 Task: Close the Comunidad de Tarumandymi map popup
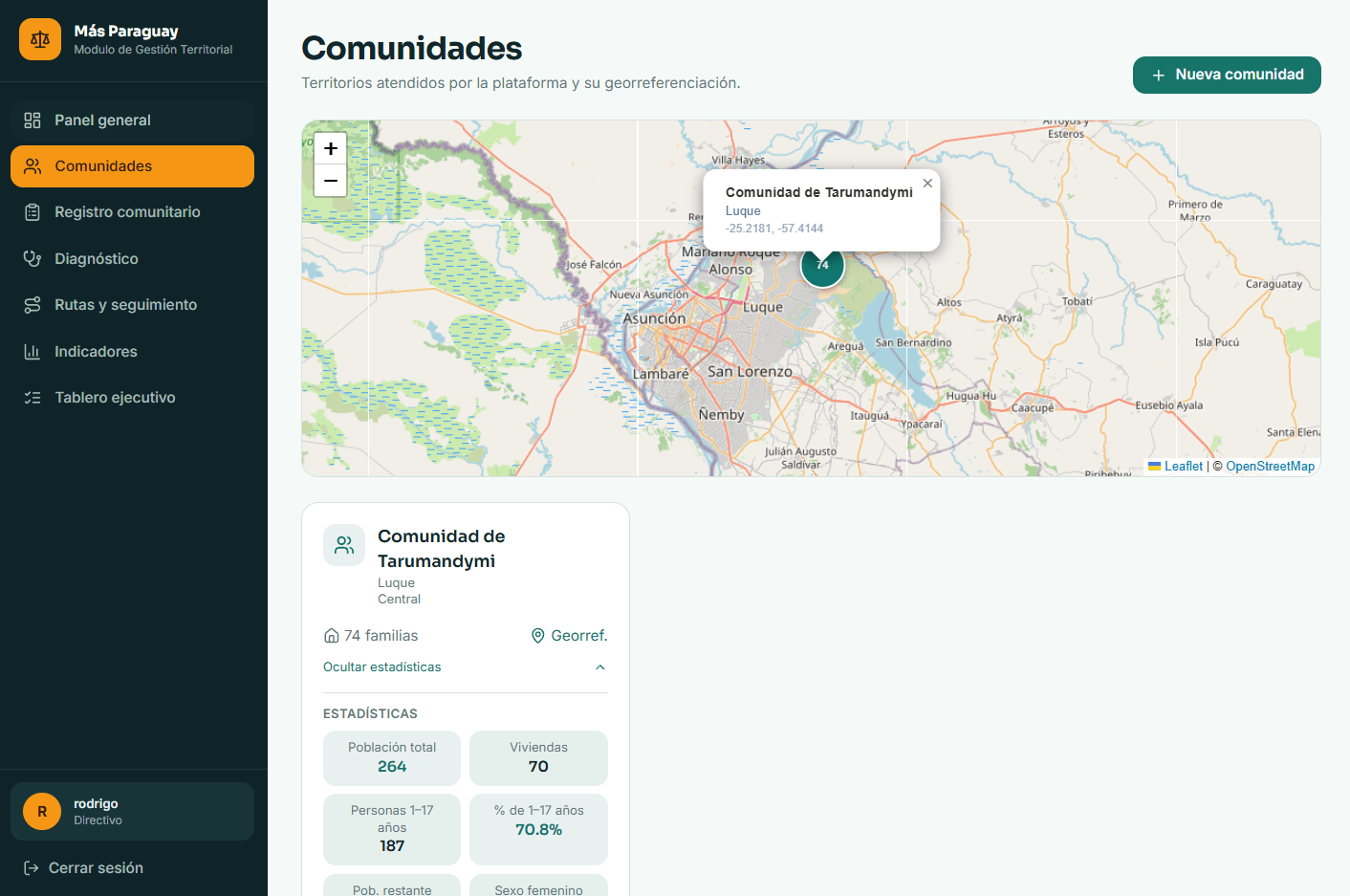tap(927, 184)
